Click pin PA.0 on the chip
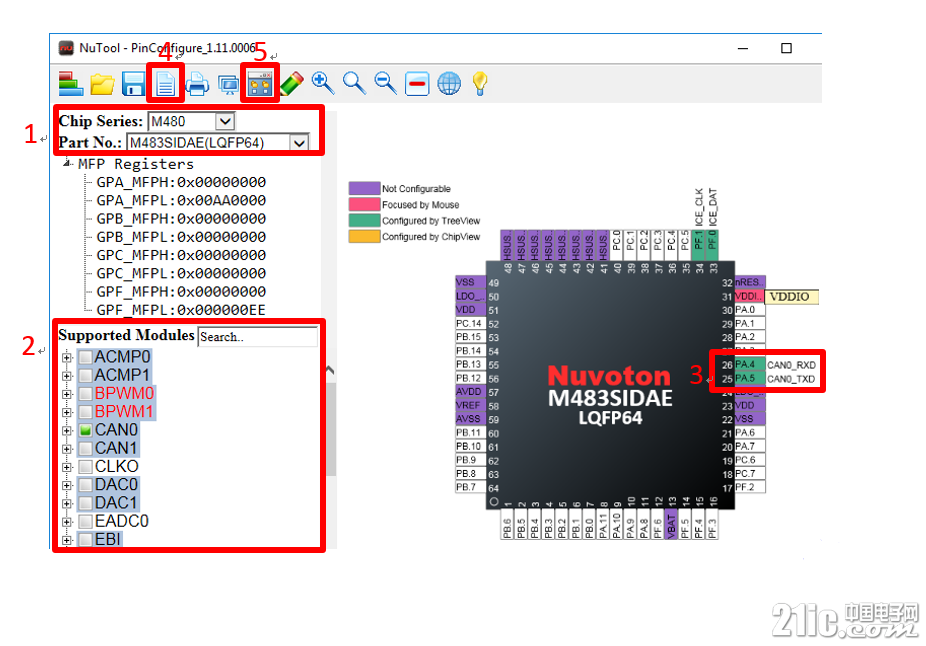 coord(750,310)
